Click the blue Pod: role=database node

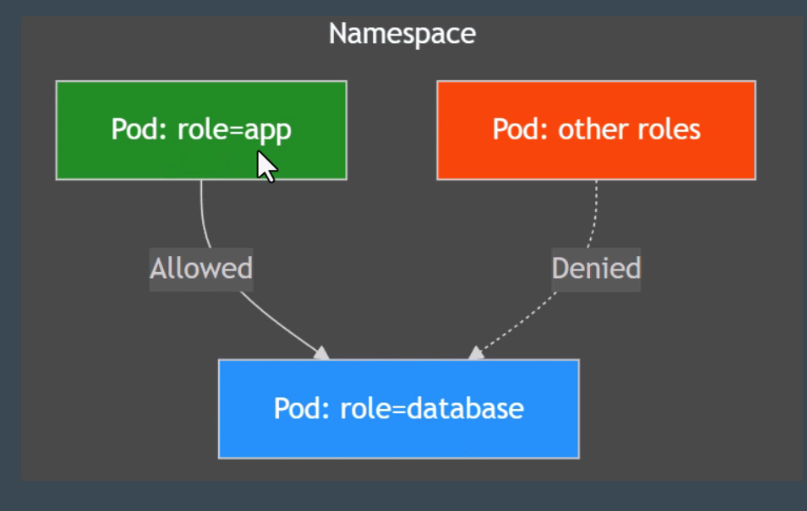[x=398, y=408]
